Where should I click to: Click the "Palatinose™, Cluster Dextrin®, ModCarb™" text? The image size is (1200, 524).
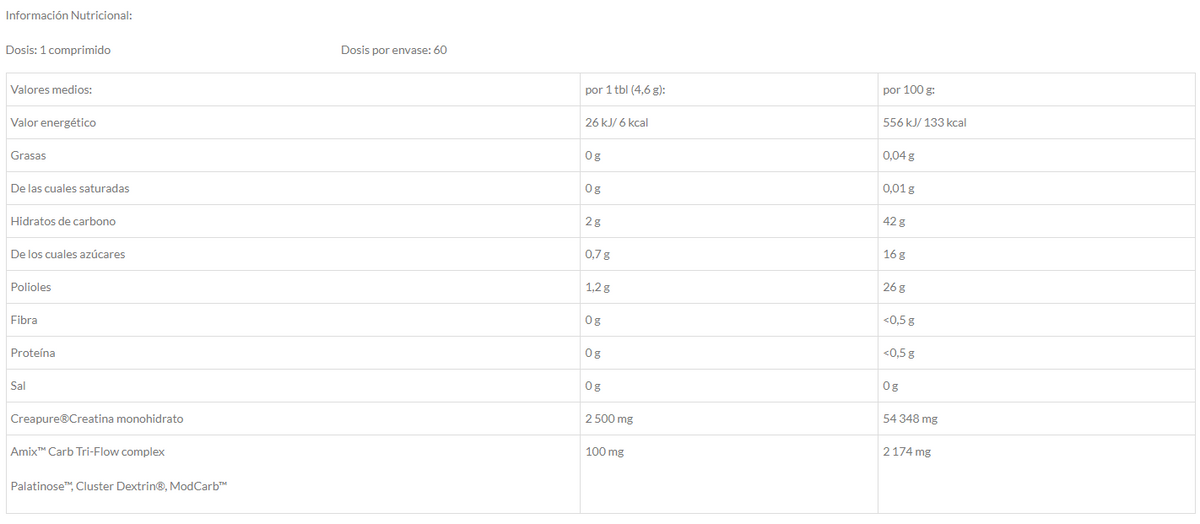[x=119, y=486]
